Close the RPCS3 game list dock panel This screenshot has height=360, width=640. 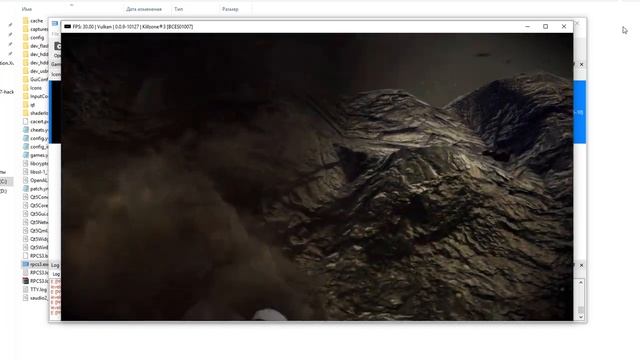[x=582, y=64]
